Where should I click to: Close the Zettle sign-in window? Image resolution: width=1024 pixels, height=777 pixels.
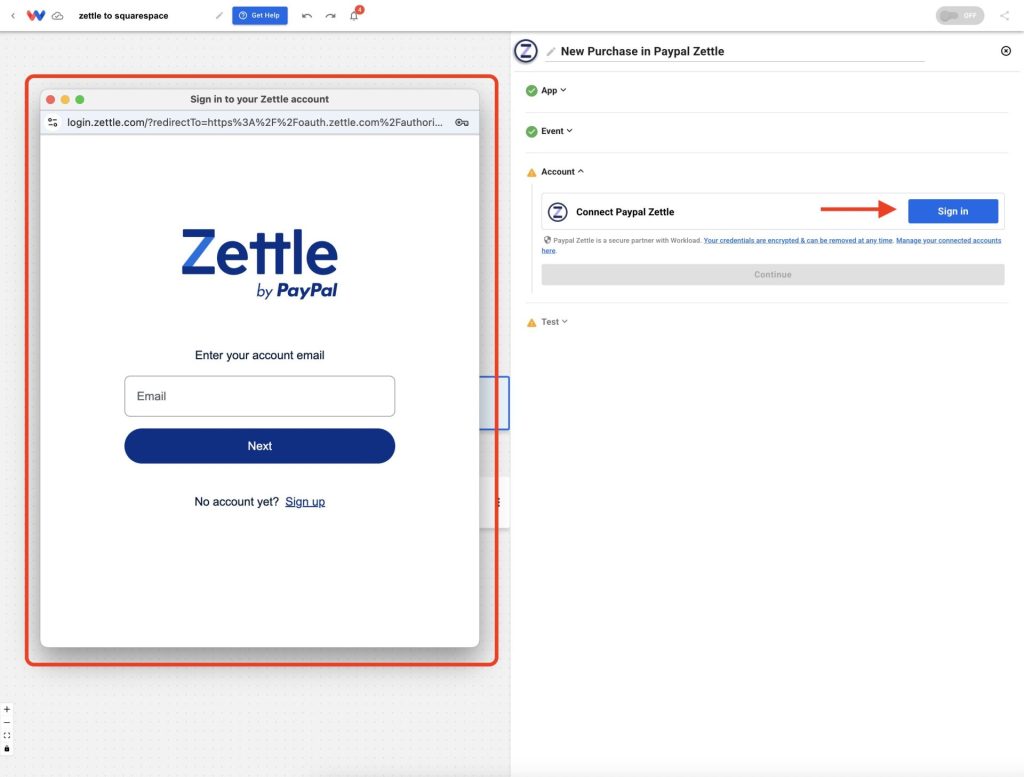tap(50, 99)
